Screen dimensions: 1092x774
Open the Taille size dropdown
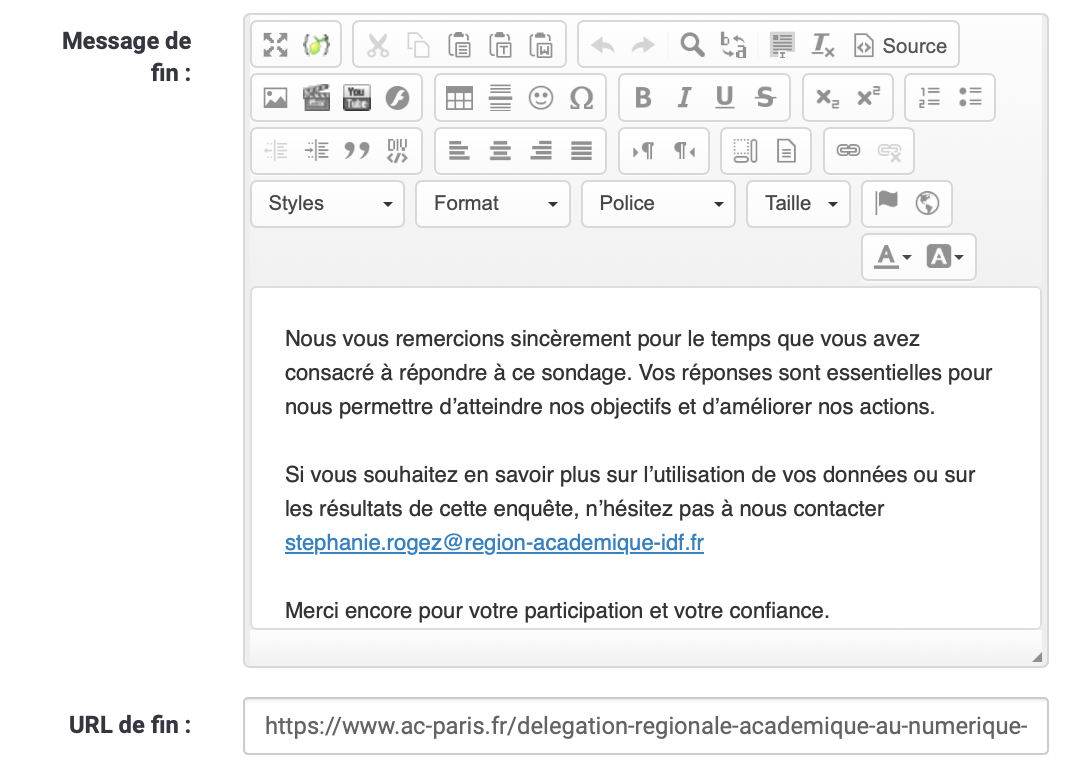[x=798, y=203]
